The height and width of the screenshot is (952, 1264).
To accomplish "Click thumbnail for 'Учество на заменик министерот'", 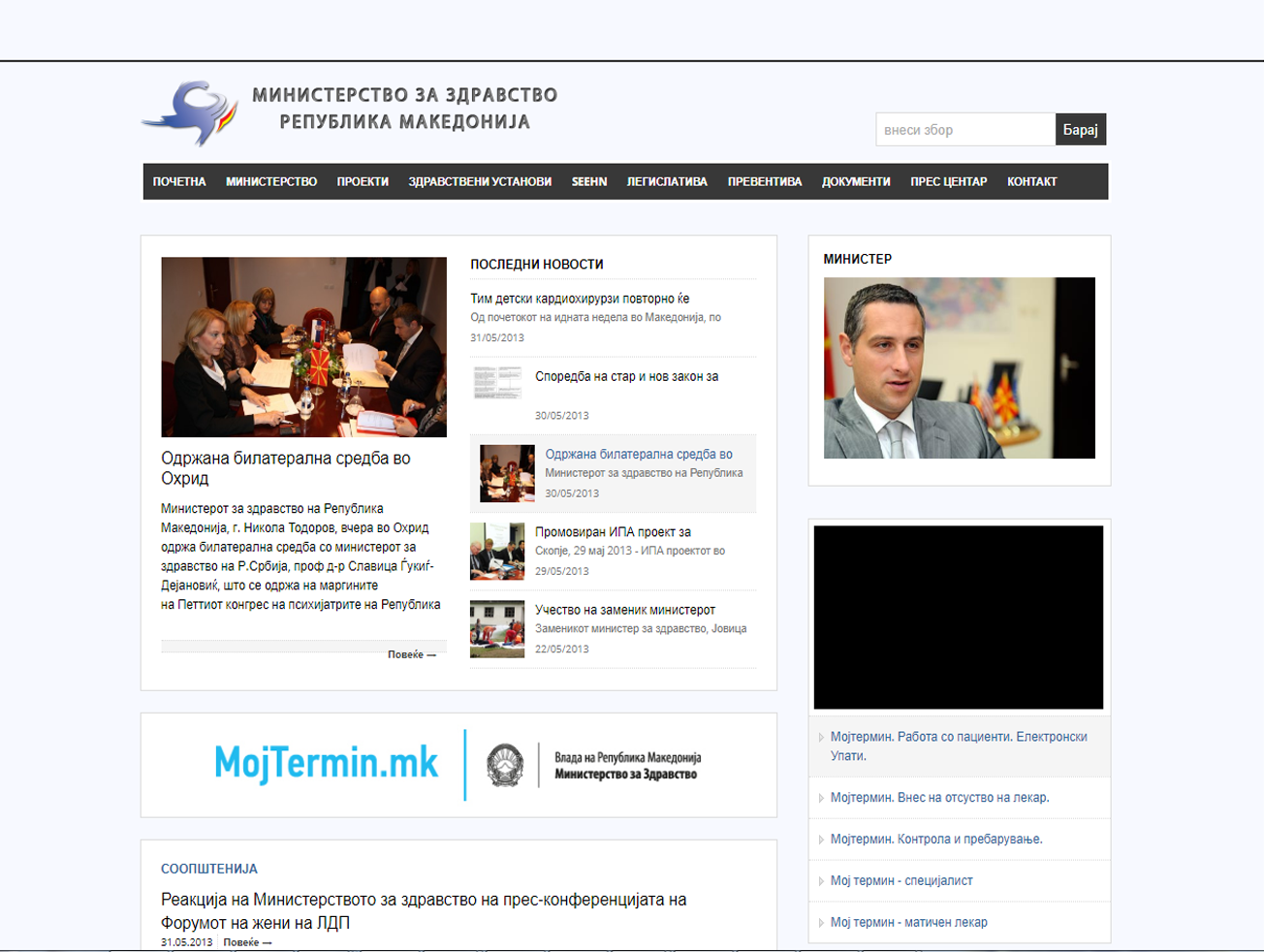I will point(497,629).
